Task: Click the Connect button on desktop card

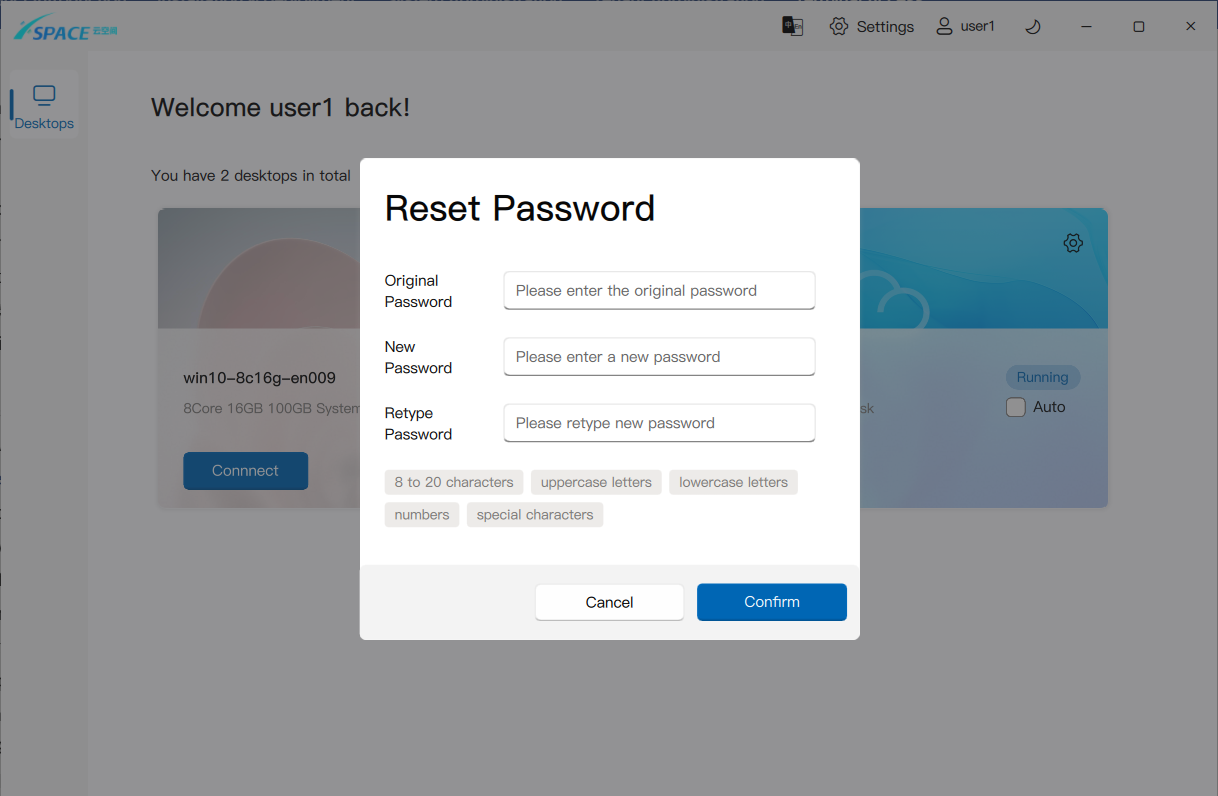Action: pos(245,471)
